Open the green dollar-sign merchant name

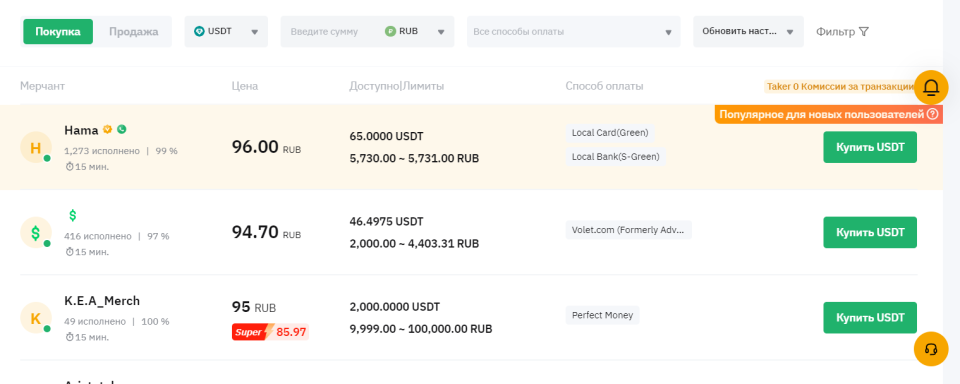point(73,216)
